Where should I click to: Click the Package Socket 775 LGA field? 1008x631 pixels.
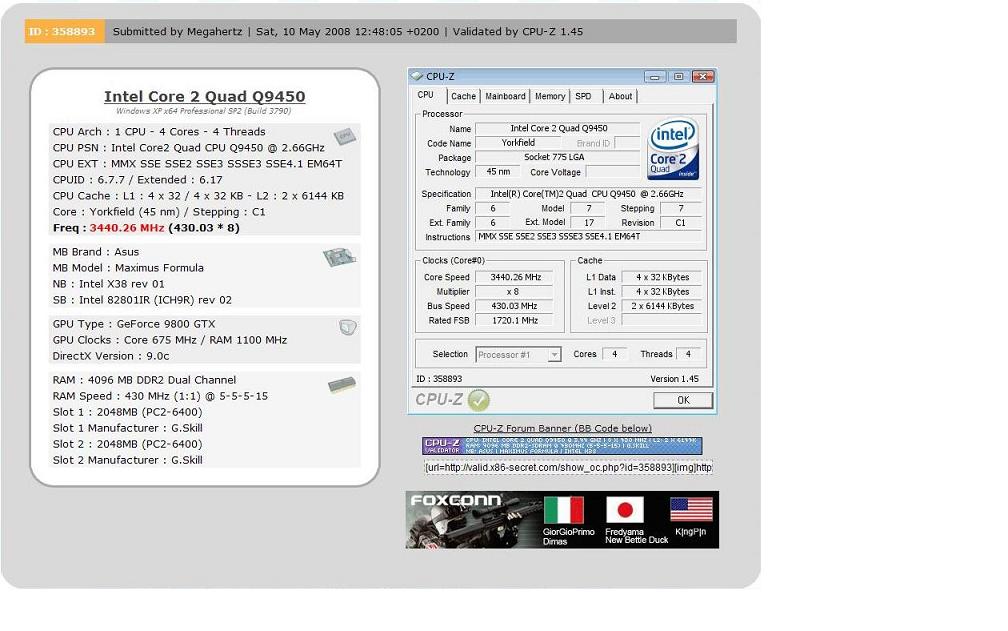[557, 157]
